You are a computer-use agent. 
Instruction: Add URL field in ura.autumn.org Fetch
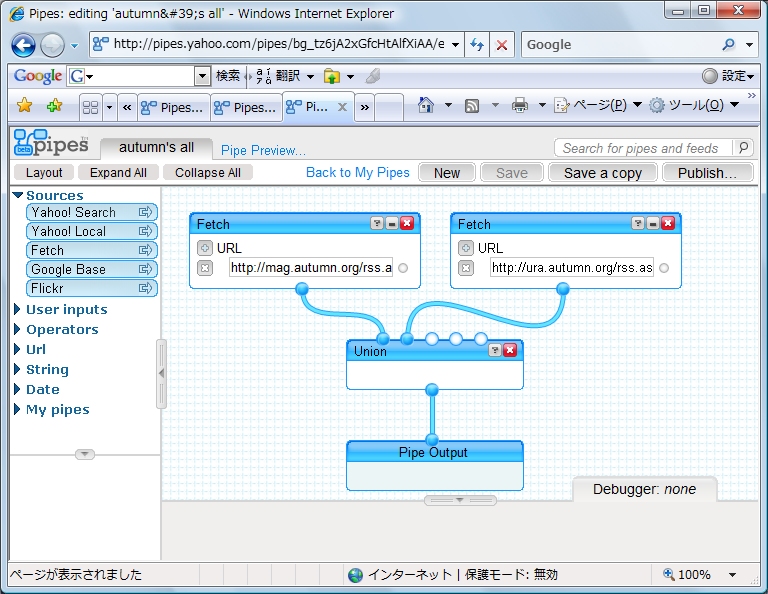(466, 248)
